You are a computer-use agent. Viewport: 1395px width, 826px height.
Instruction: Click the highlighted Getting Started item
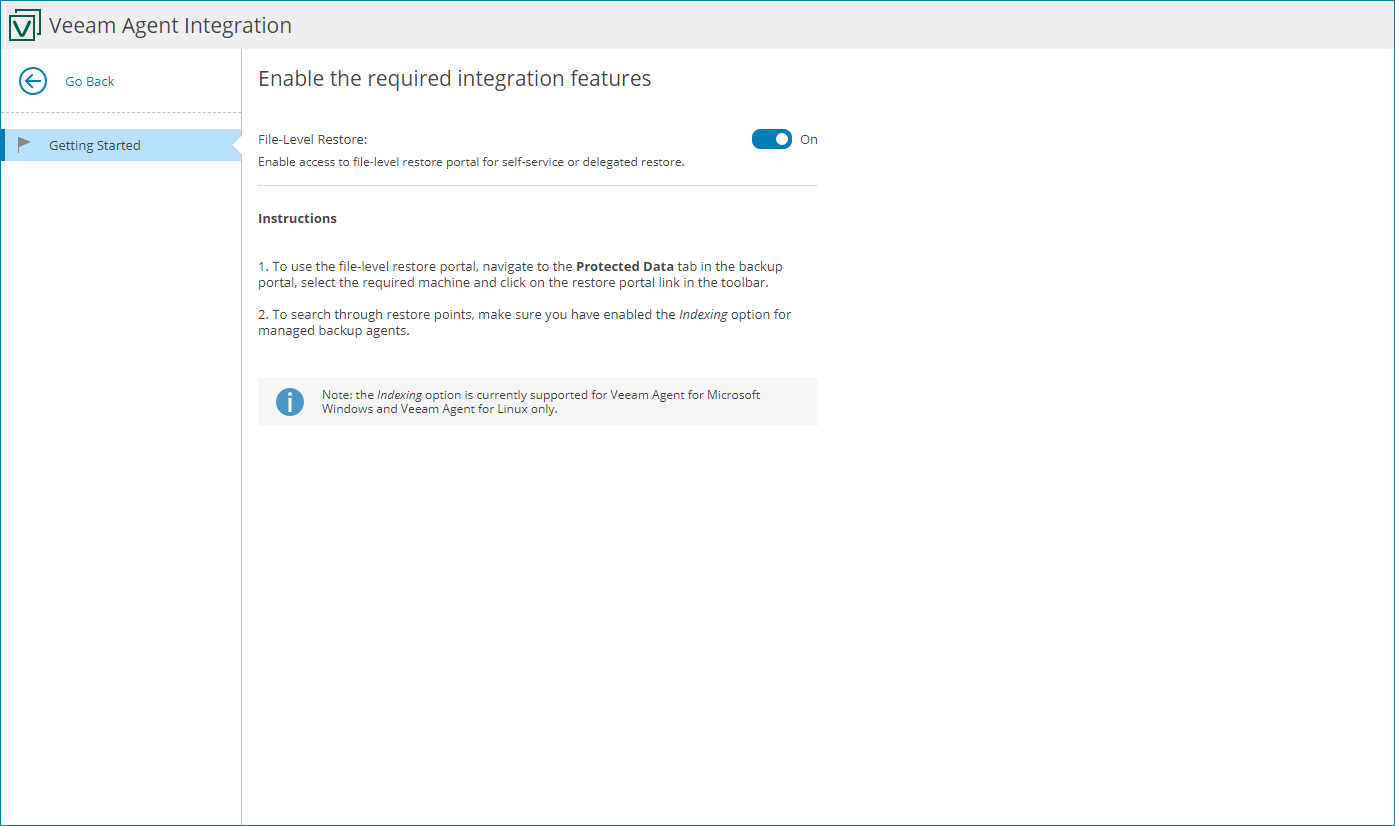click(94, 144)
